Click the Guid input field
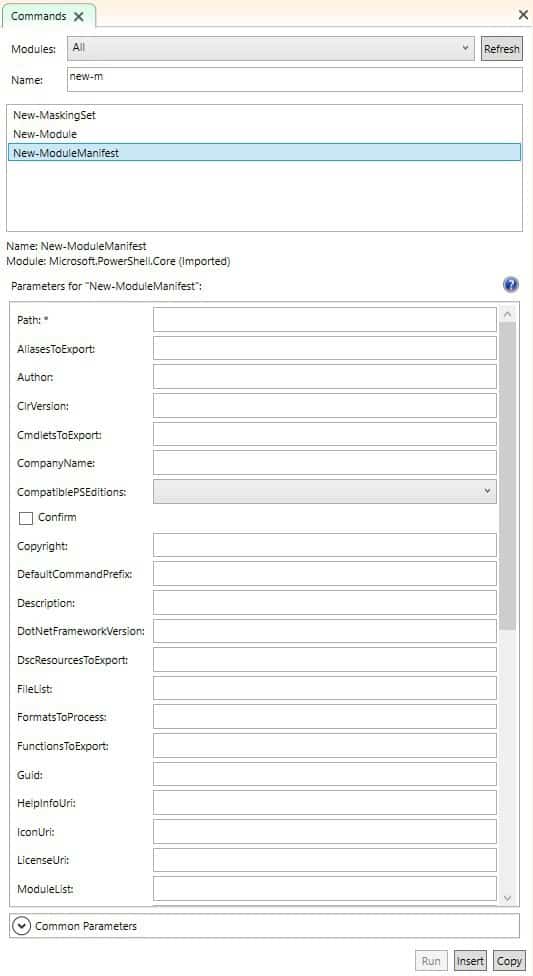533x976 pixels. pos(324,774)
